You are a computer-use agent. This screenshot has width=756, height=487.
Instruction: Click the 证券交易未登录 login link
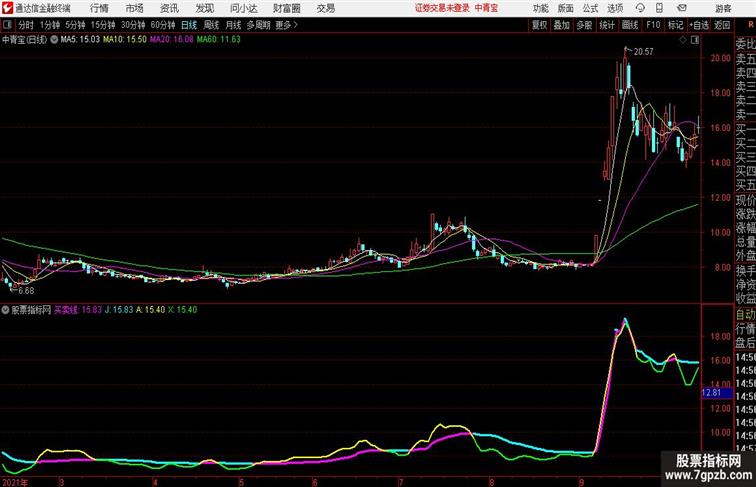coord(442,8)
